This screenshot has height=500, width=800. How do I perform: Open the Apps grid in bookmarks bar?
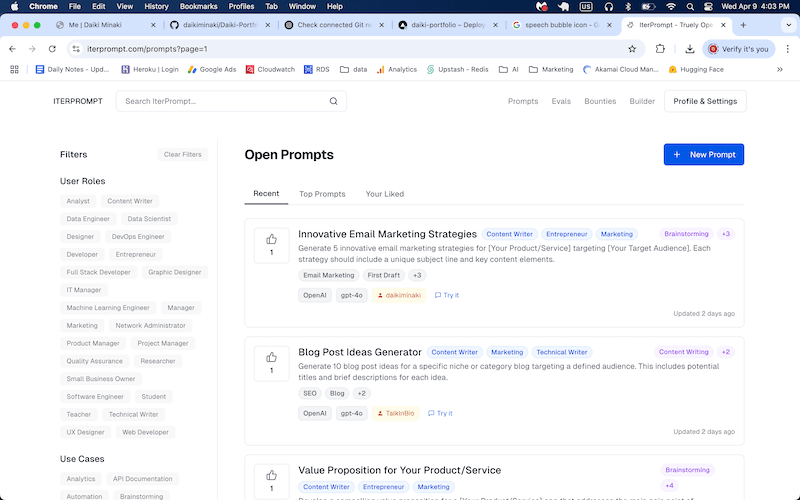(x=14, y=69)
